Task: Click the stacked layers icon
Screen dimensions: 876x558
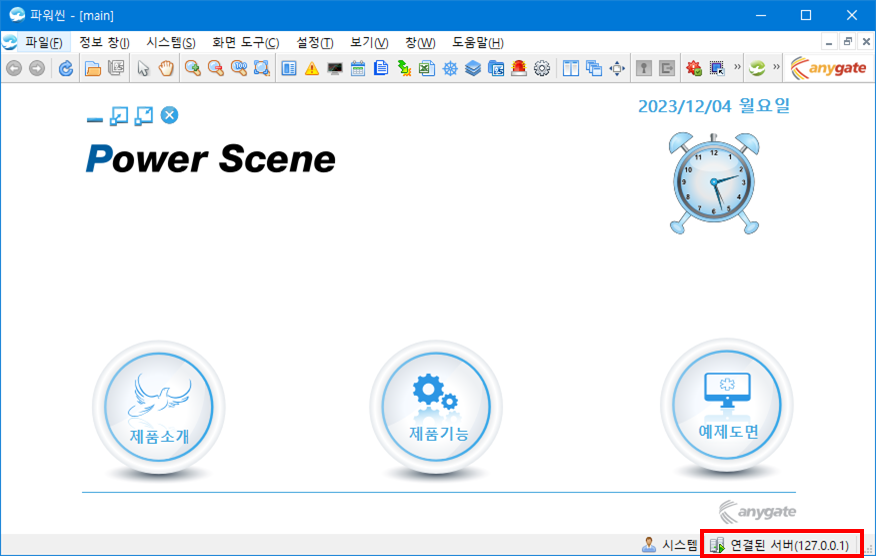Action: click(x=473, y=68)
